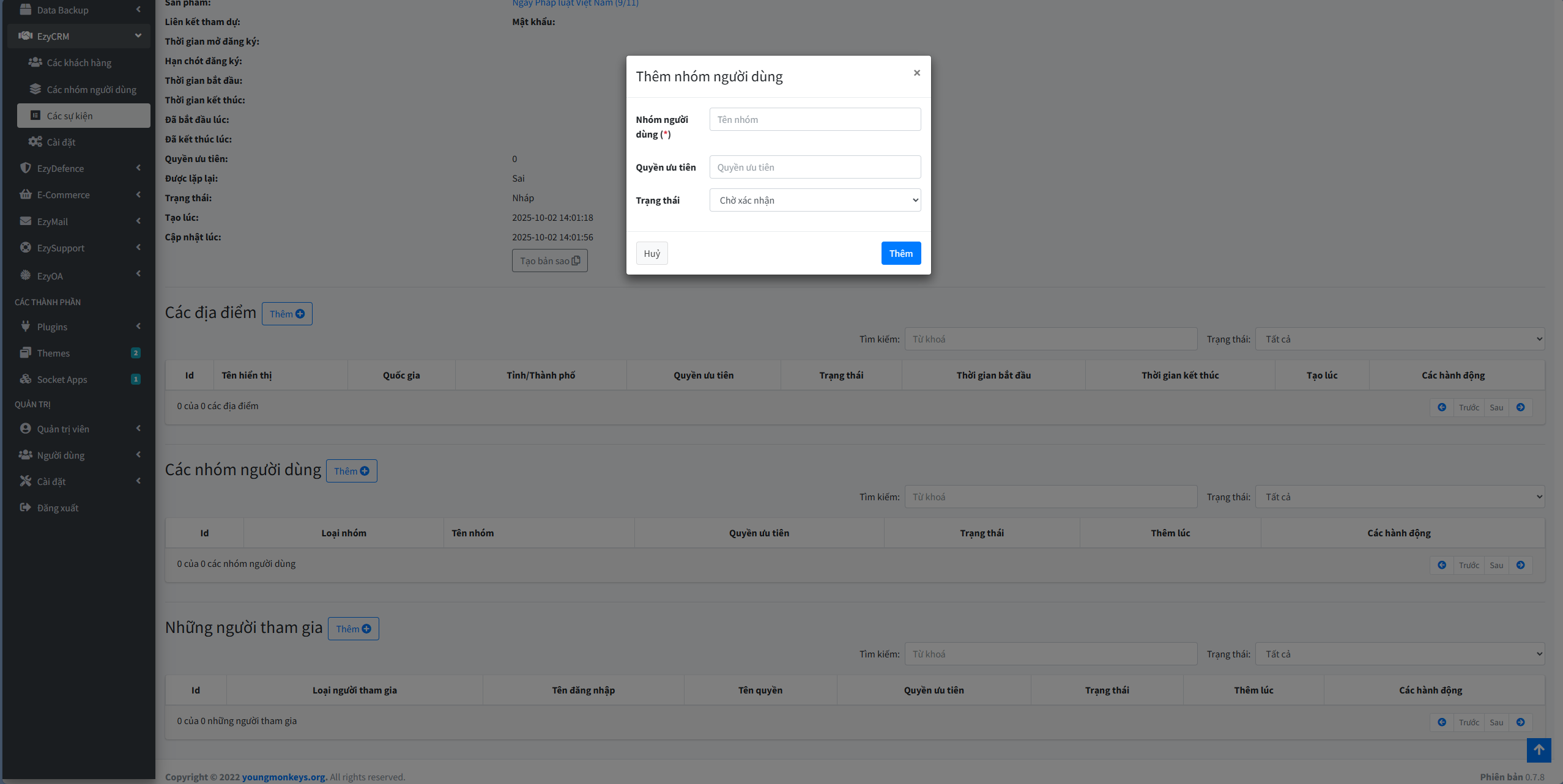The image size is (1563, 784).
Task: Click Socket Apps sidebar icon
Action: [x=25, y=379]
